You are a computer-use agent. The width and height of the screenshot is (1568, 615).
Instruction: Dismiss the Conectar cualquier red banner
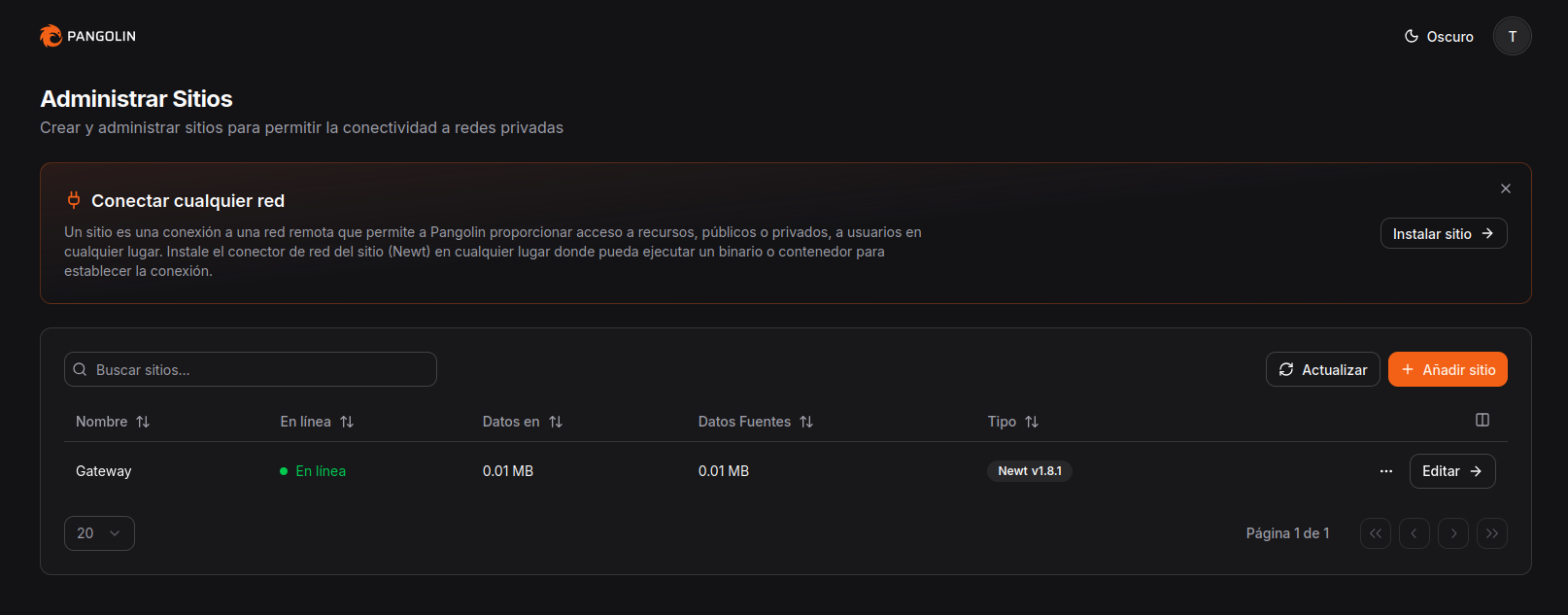coord(1505,188)
